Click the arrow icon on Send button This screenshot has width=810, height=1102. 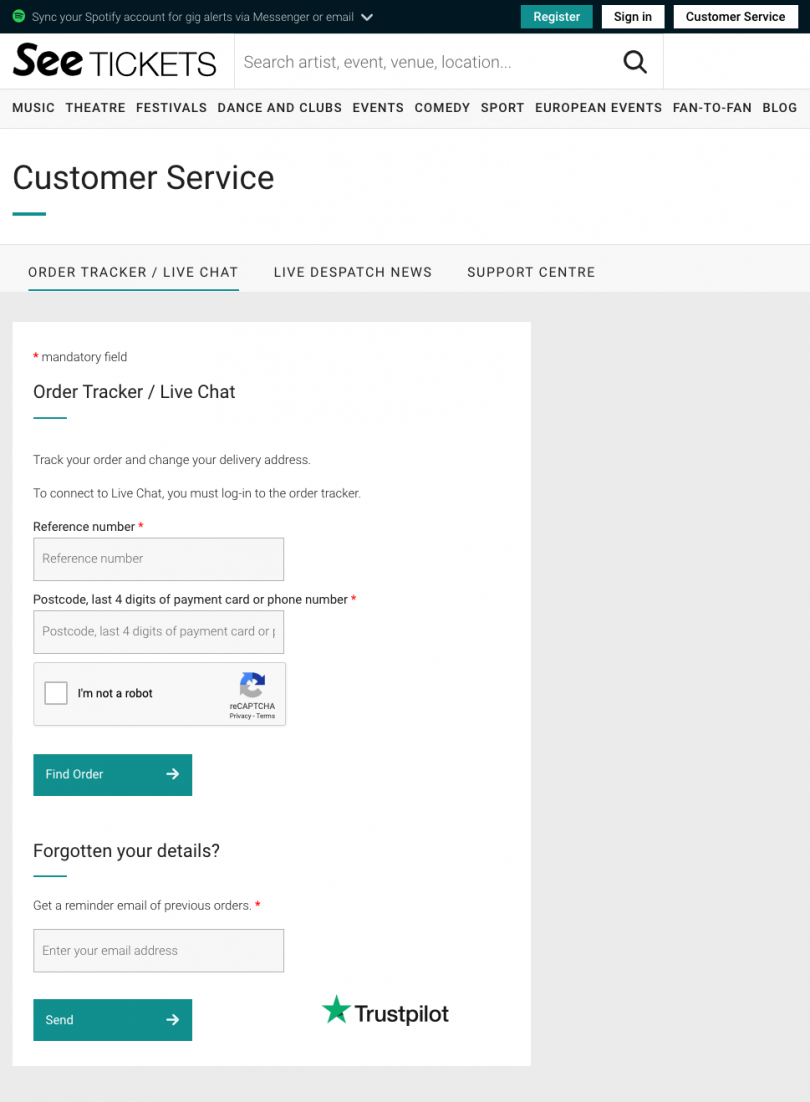172,1020
